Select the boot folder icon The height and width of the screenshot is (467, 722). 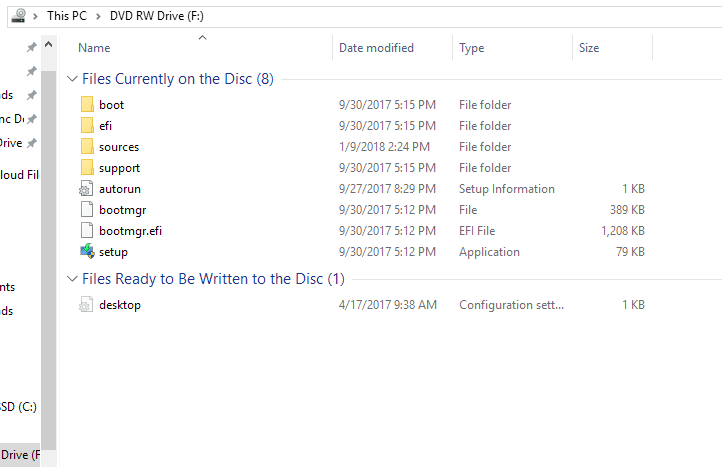[87, 105]
